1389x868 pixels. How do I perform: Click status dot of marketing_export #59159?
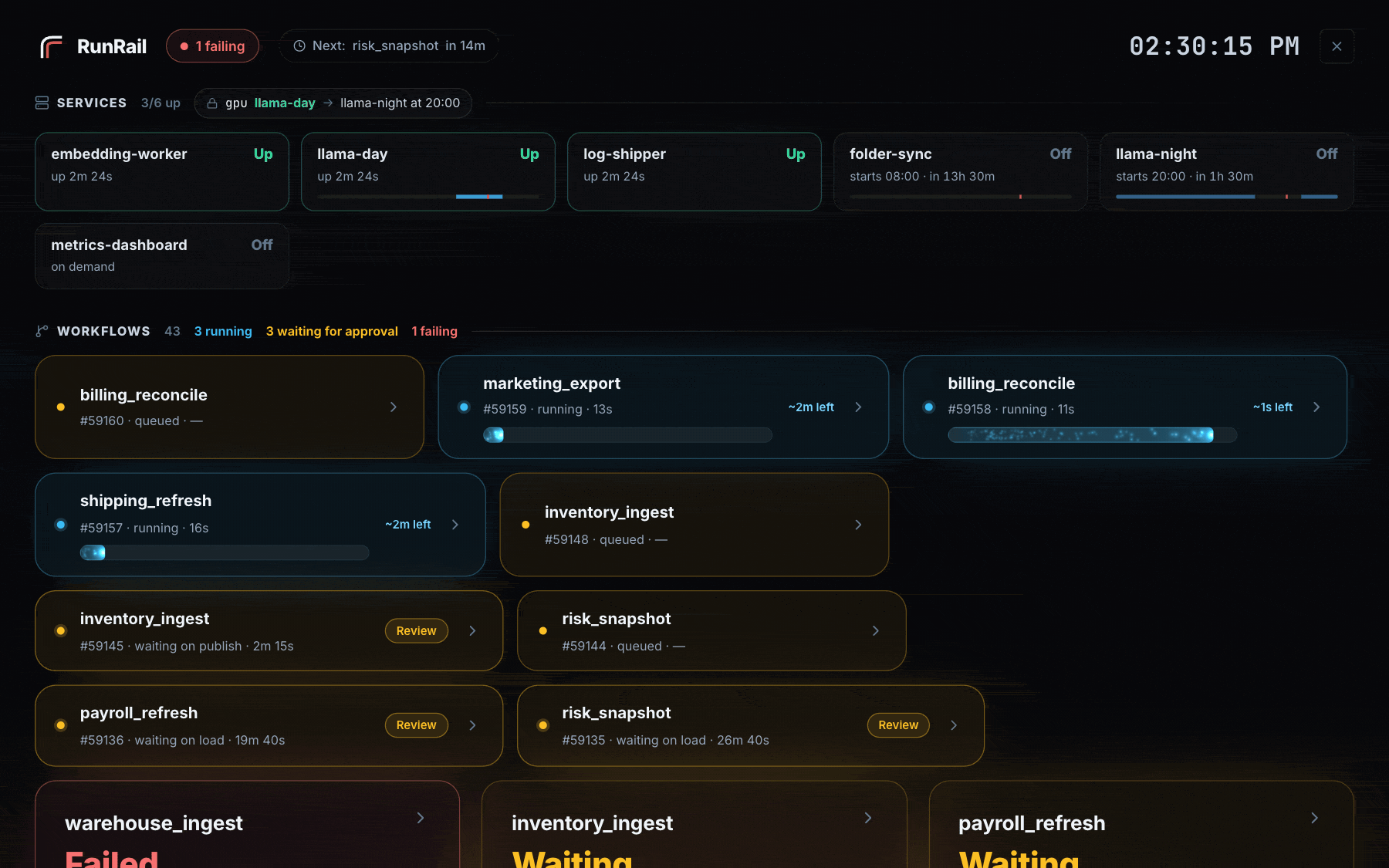point(464,407)
